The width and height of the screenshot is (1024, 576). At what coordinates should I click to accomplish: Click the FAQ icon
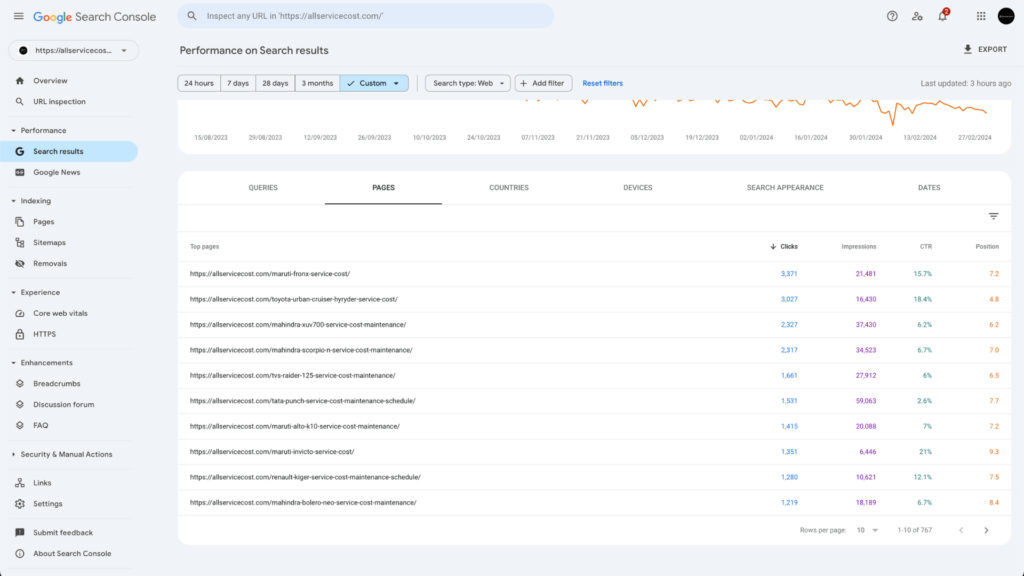20,426
